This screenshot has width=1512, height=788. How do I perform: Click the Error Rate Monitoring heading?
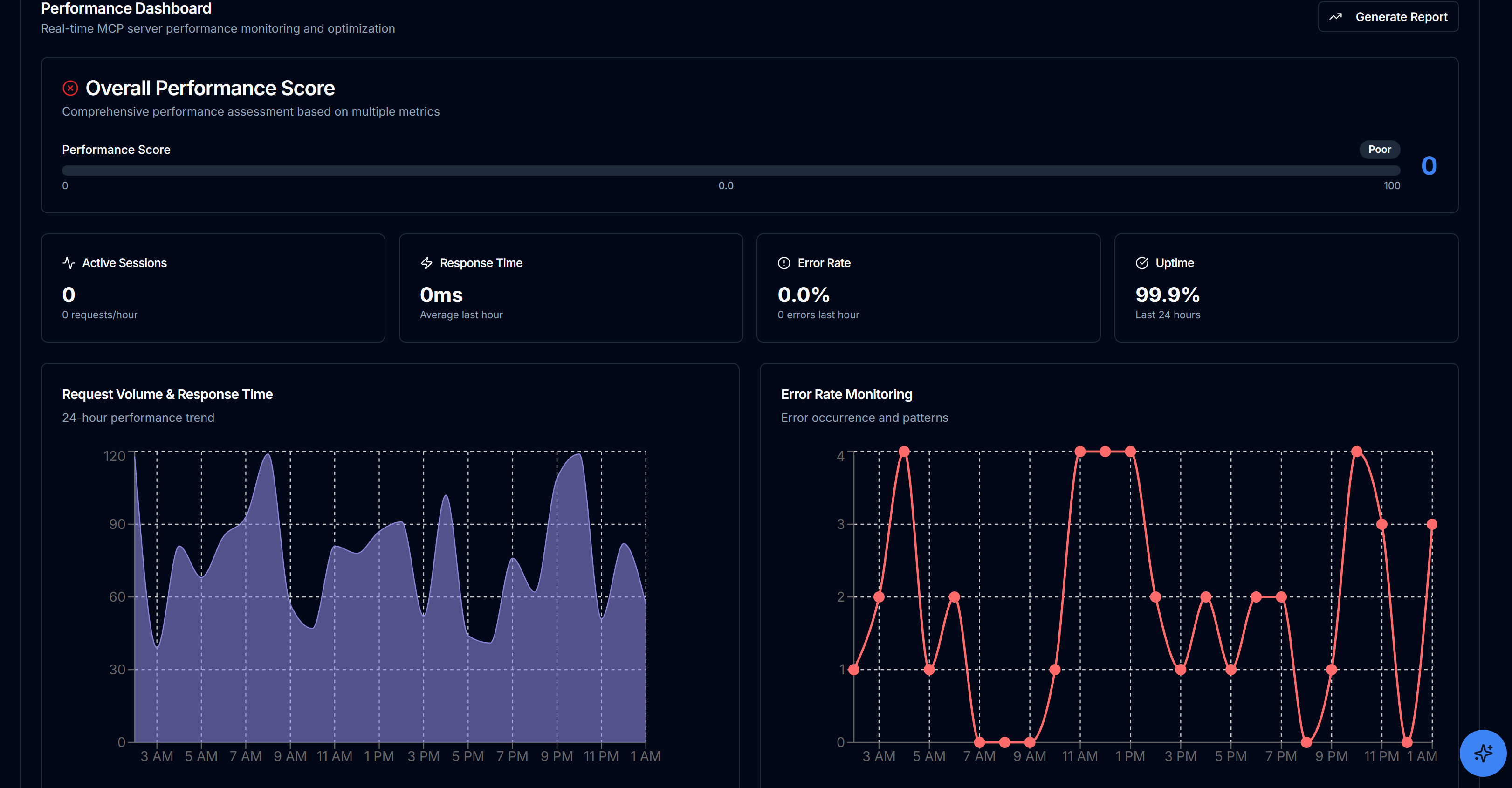[846, 394]
